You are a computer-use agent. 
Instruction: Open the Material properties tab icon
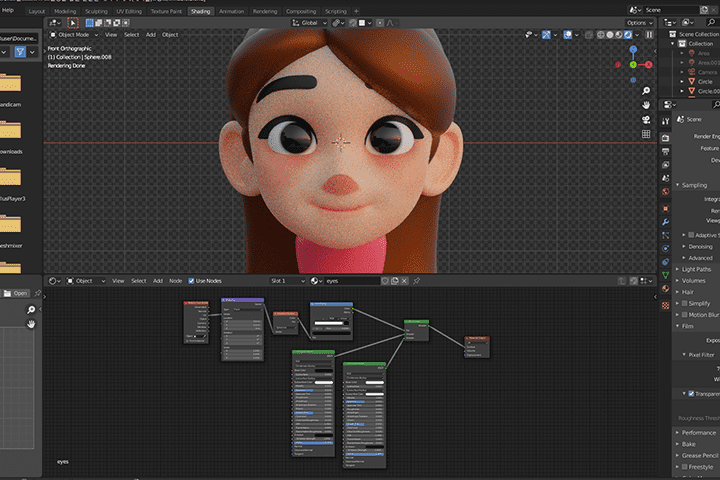click(x=665, y=288)
